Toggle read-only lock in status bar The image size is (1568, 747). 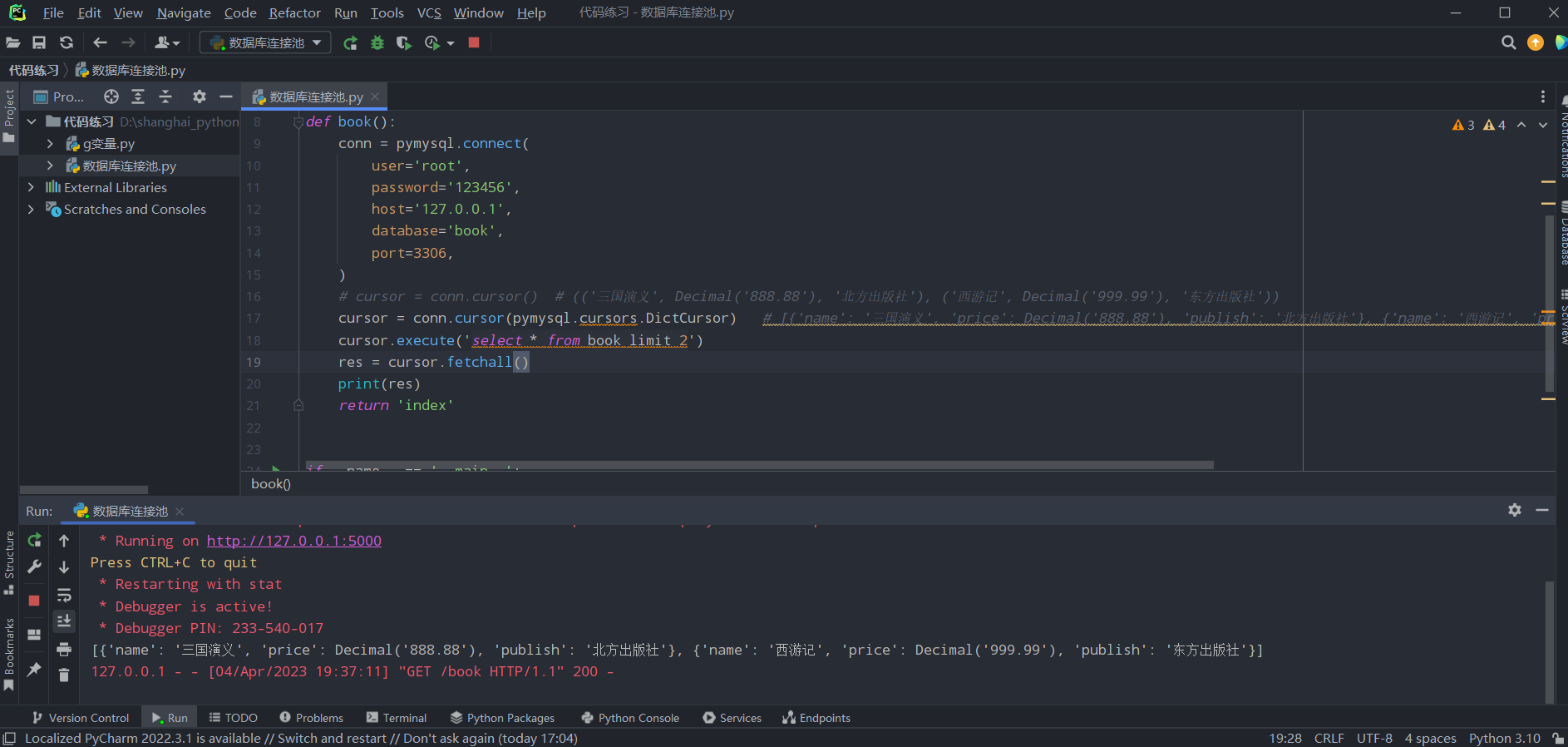click(1558, 739)
